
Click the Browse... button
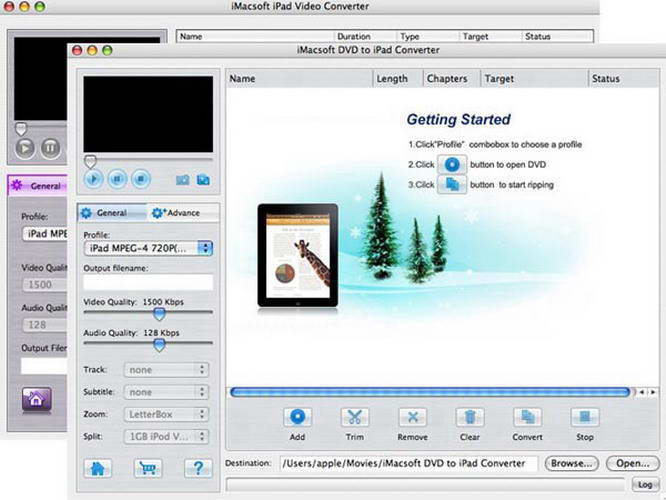[573, 463]
